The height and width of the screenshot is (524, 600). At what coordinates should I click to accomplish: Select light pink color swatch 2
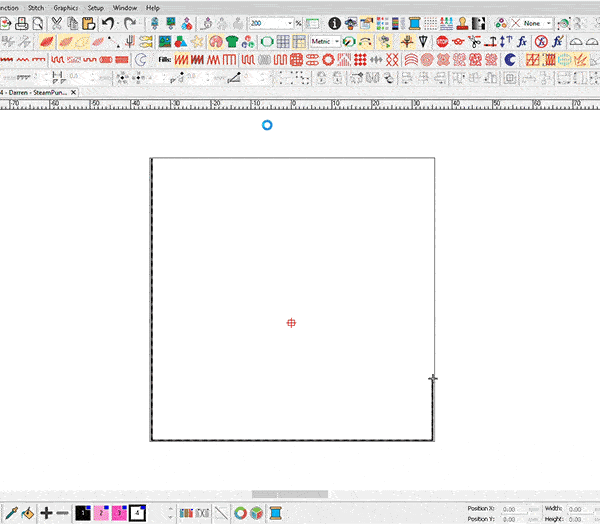coord(101,513)
